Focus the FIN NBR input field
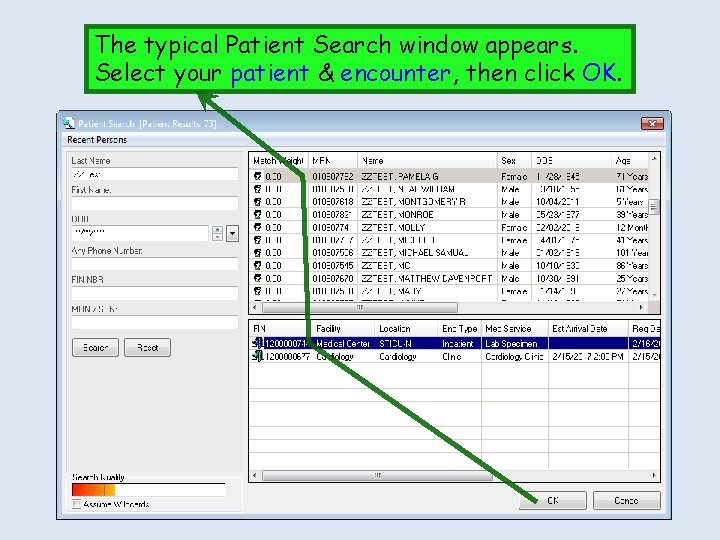 click(x=155, y=293)
